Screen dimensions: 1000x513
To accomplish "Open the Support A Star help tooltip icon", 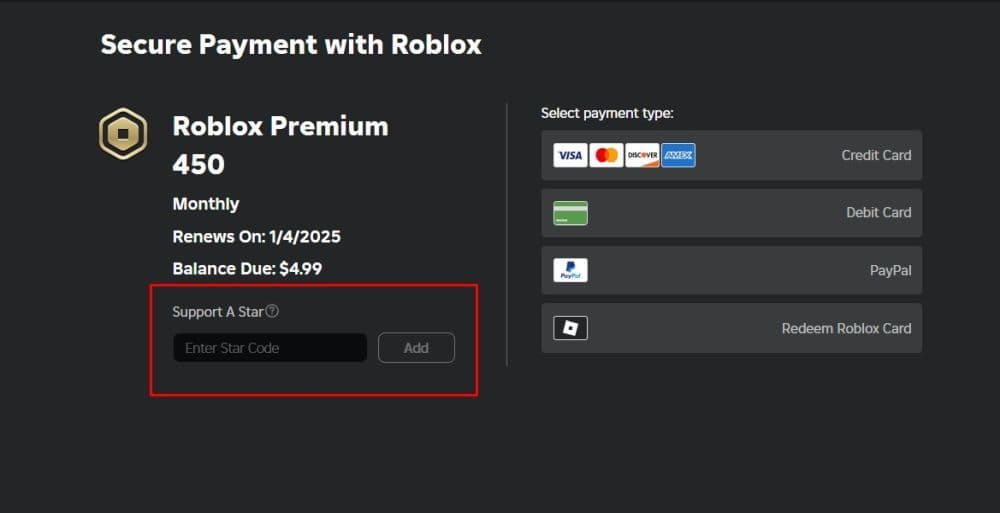I will [x=272, y=311].
